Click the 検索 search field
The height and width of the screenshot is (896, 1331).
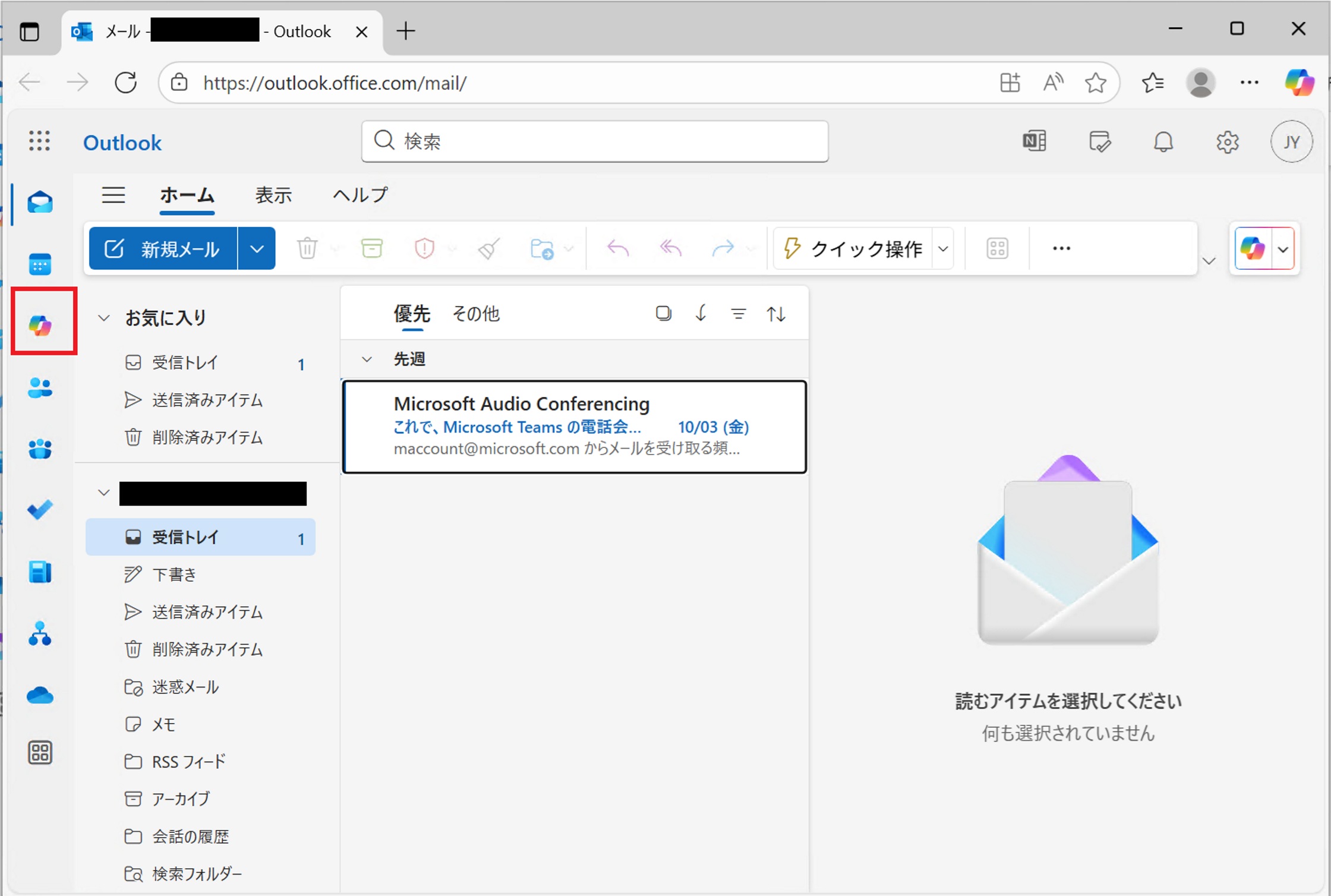pos(594,141)
